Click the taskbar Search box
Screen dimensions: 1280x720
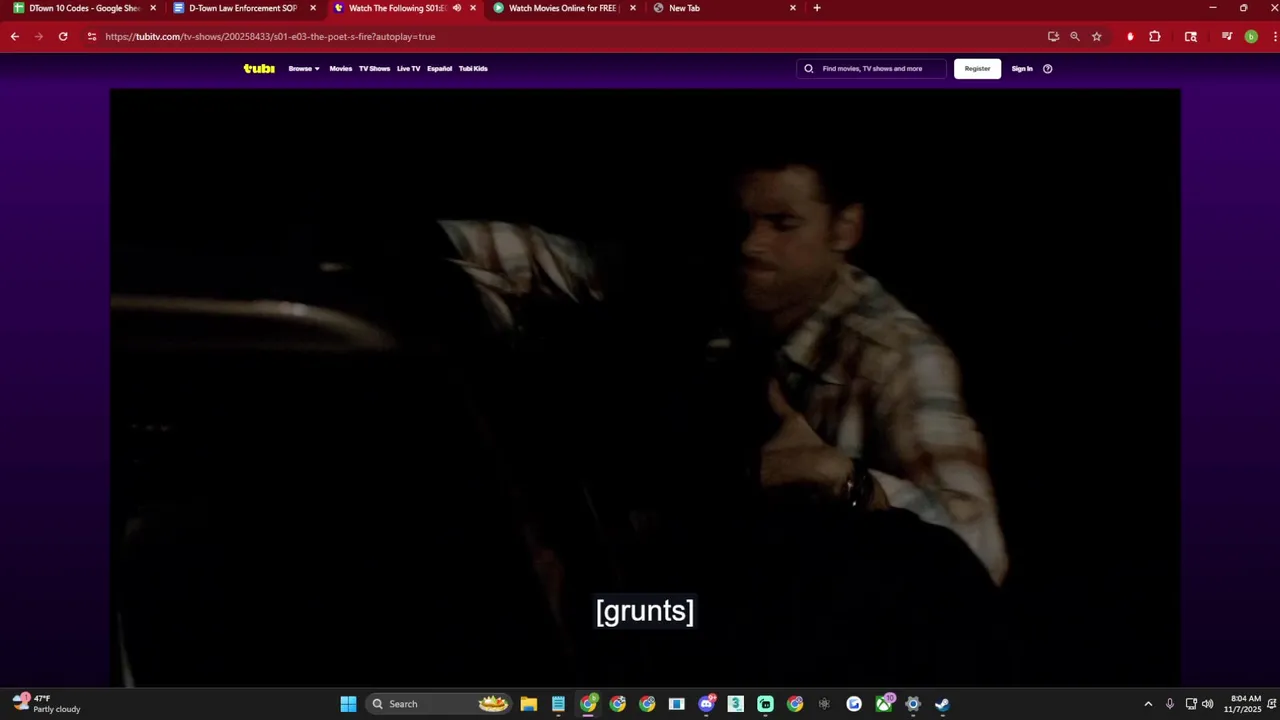(x=439, y=704)
